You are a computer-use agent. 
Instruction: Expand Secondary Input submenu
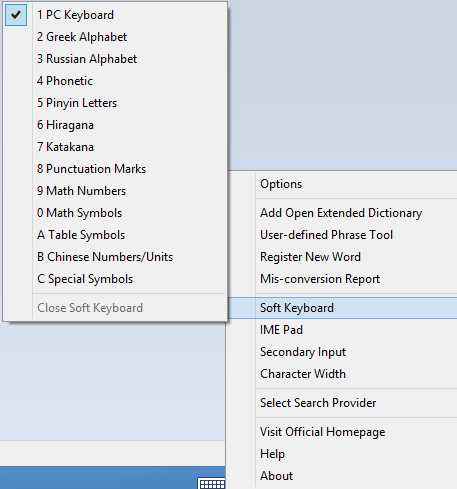[342, 352]
